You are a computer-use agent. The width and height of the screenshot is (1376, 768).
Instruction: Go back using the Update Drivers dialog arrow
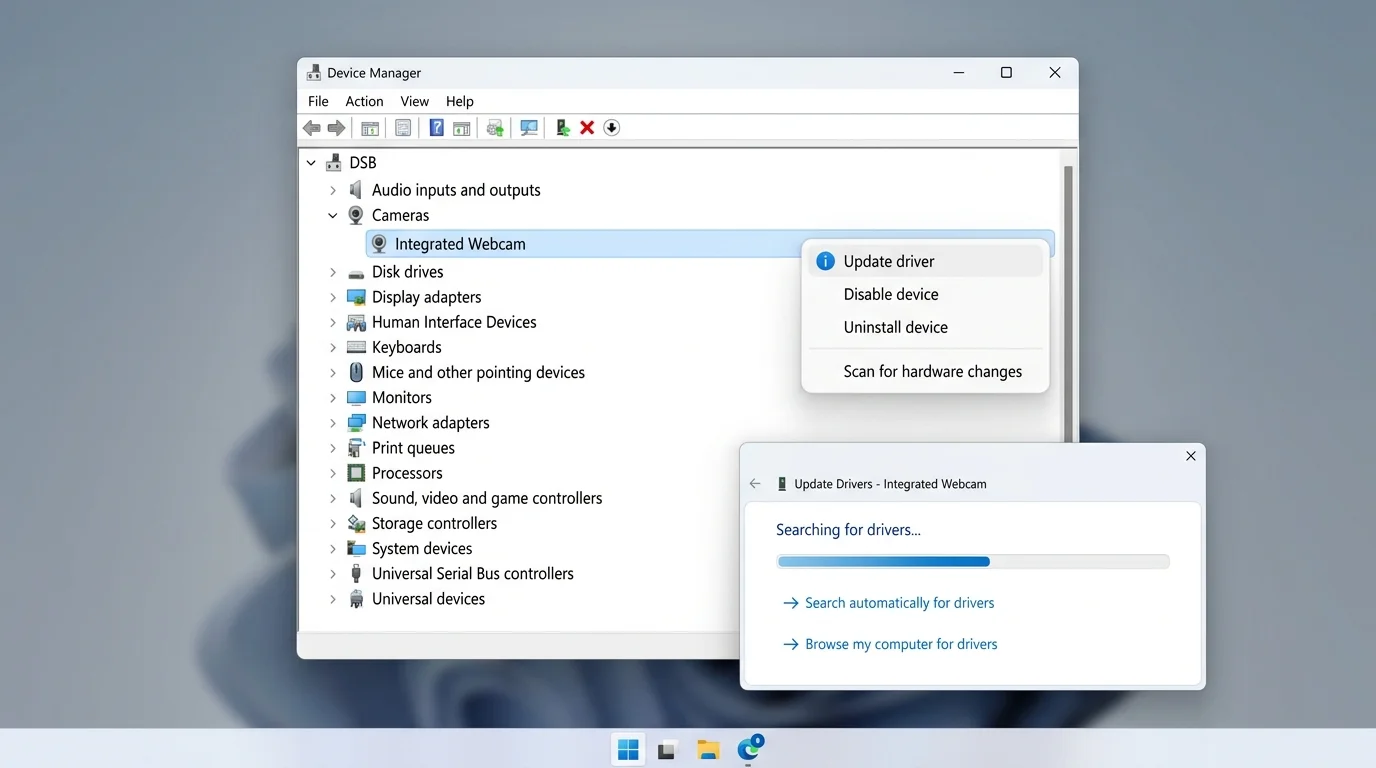pos(755,484)
